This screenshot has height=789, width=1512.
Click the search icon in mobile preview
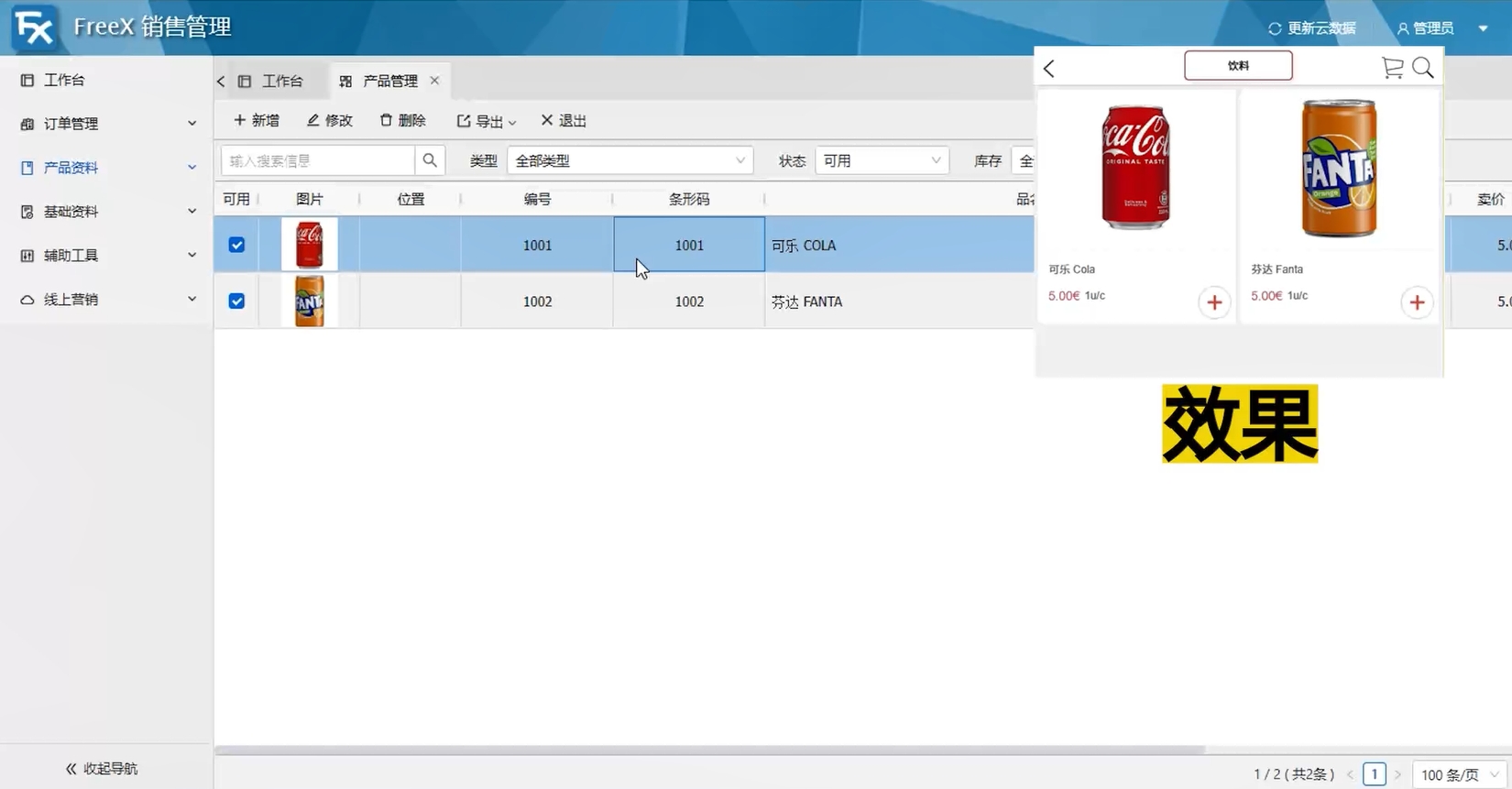[1423, 68]
